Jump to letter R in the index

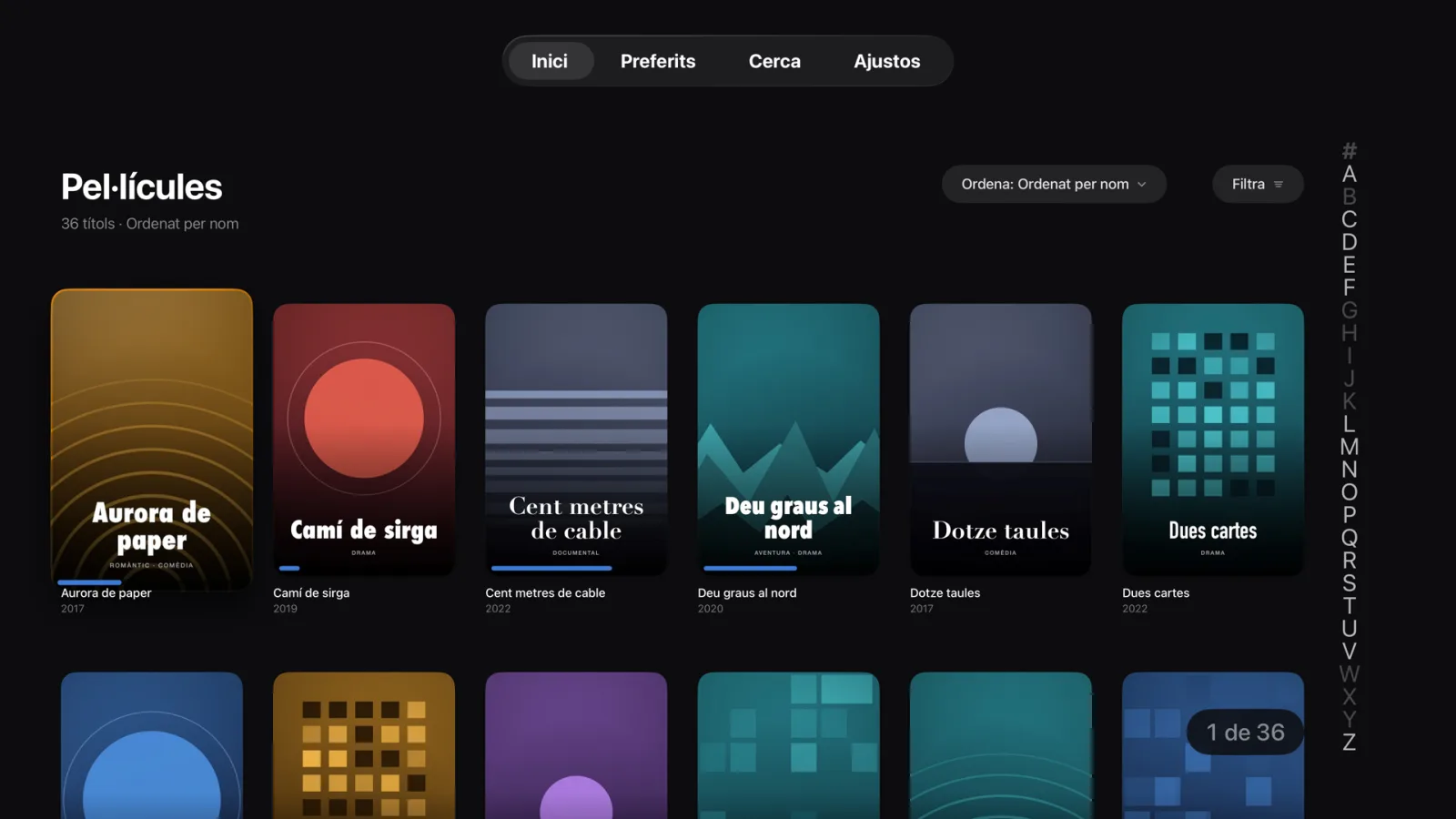(x=1350, y=561)
